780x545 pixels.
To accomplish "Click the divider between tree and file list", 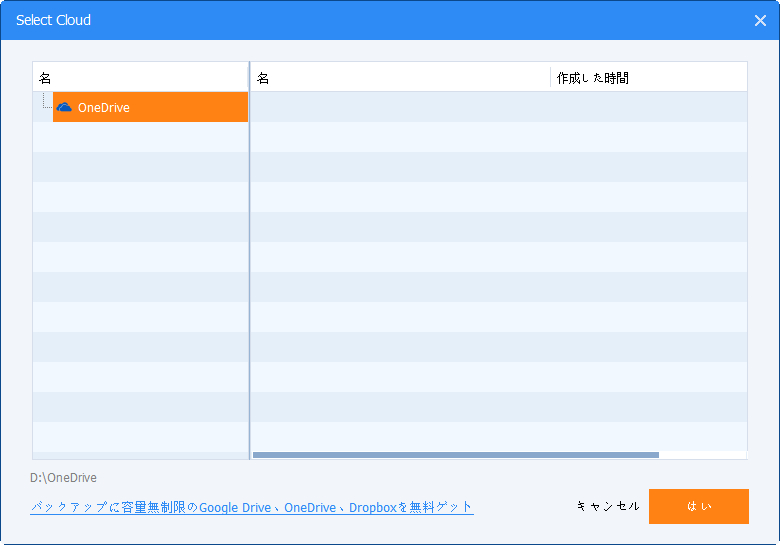I will tap(249, 261).
